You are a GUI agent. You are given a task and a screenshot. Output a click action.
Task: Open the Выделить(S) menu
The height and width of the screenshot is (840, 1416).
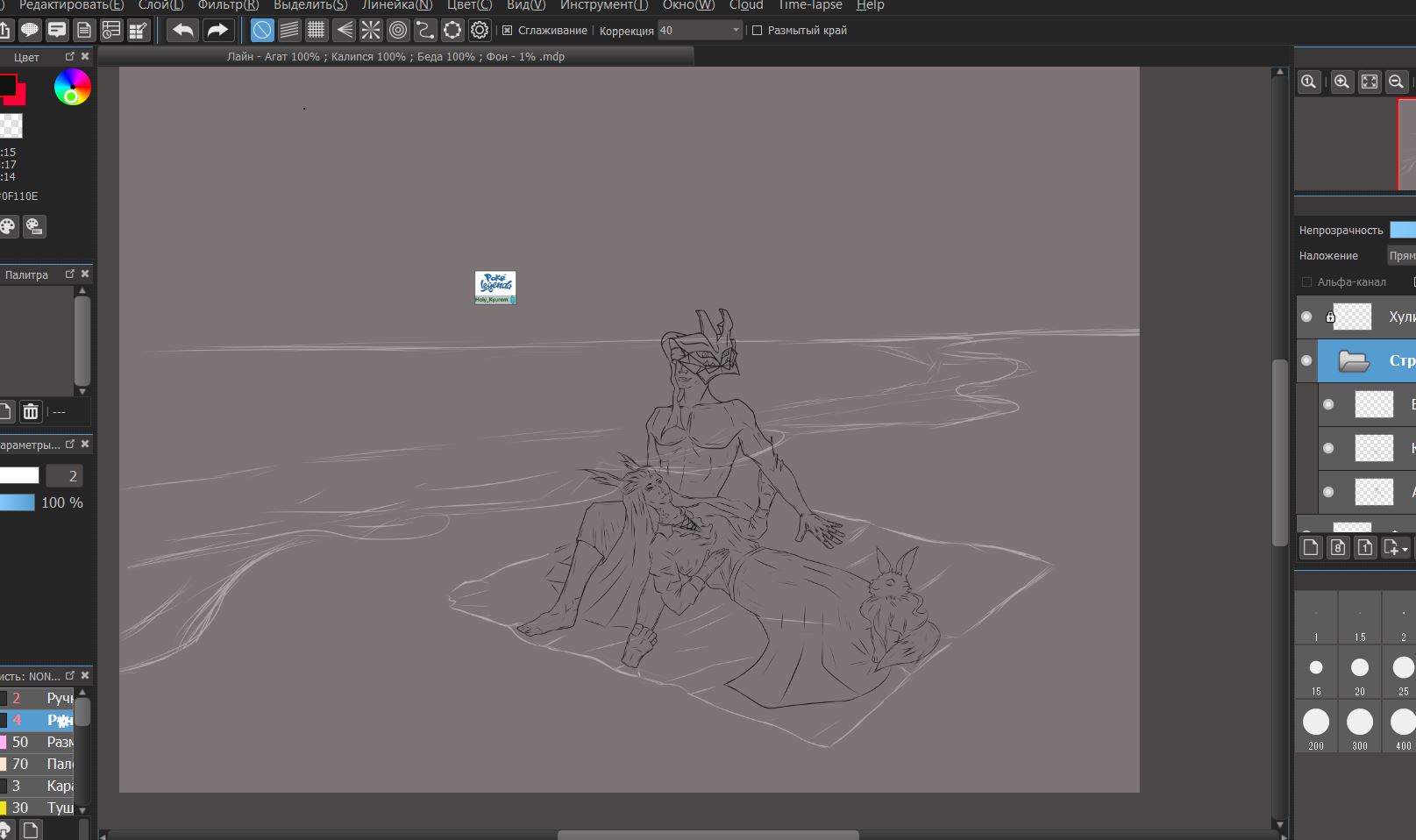click(310, 5)
